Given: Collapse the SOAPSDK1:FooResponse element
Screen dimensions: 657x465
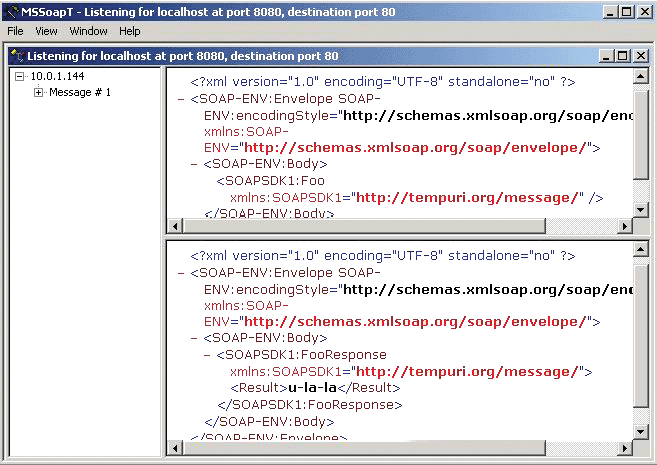Looking at the screenshot, I should coord(206,355).
